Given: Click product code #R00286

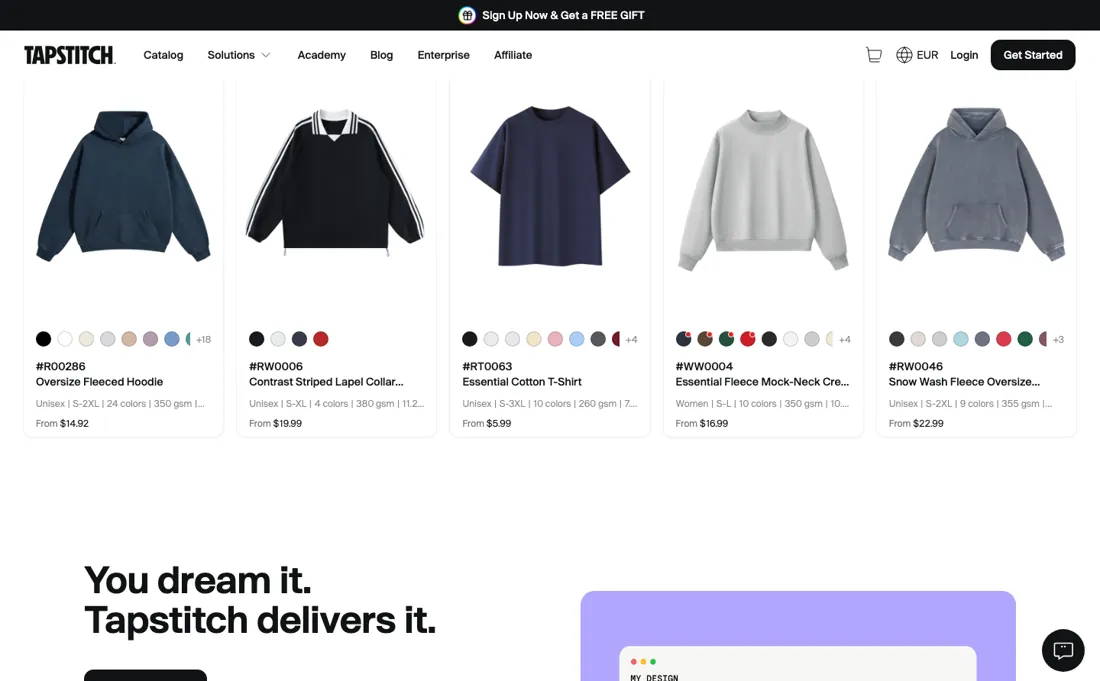Looking at the screenshot, I should (60, 366).
